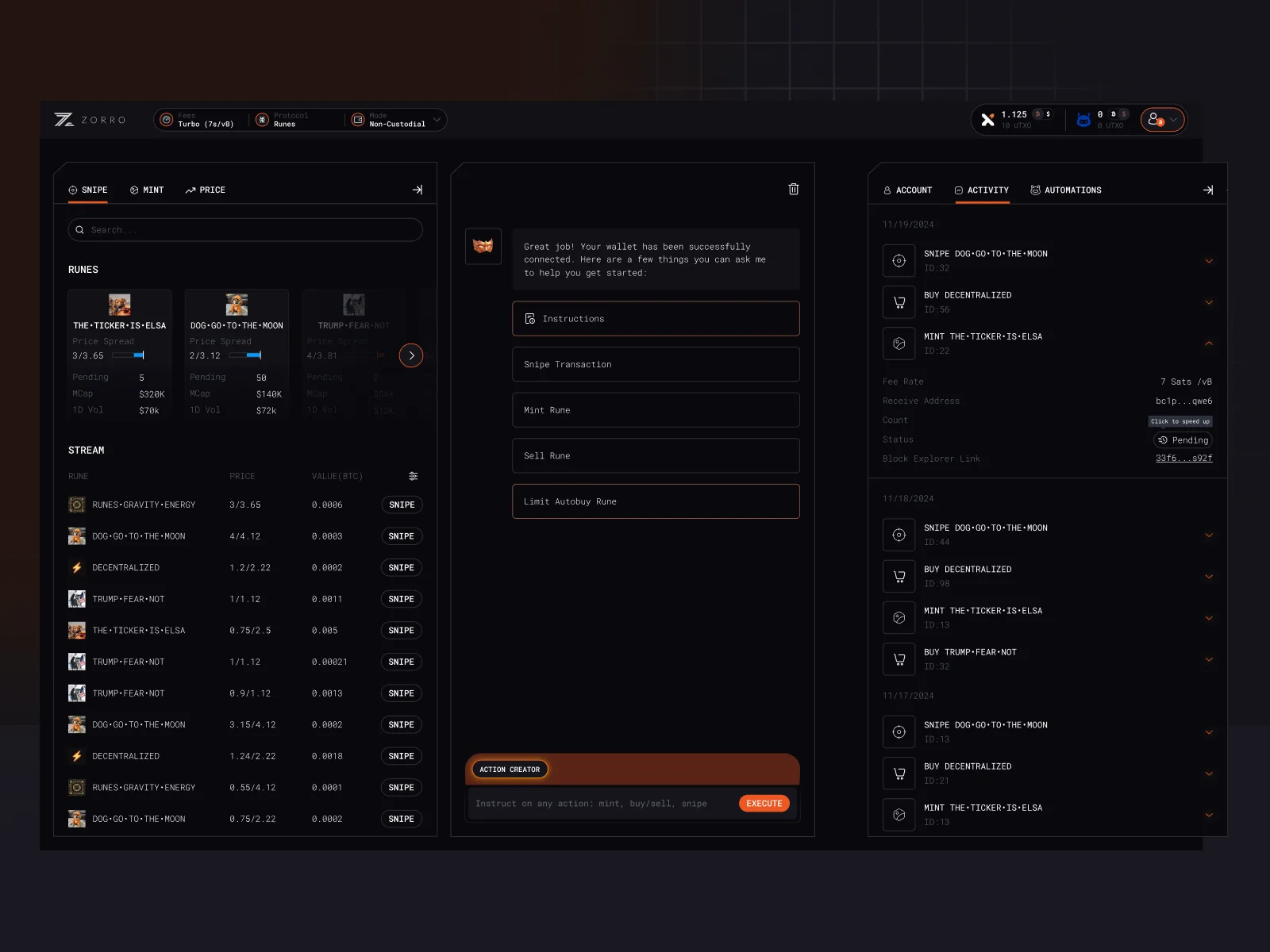1270x952 pixels.
Task: Expand the Fees/Protocol/Mode settings dropdown arrow
Action: click(x=437, y=120)
